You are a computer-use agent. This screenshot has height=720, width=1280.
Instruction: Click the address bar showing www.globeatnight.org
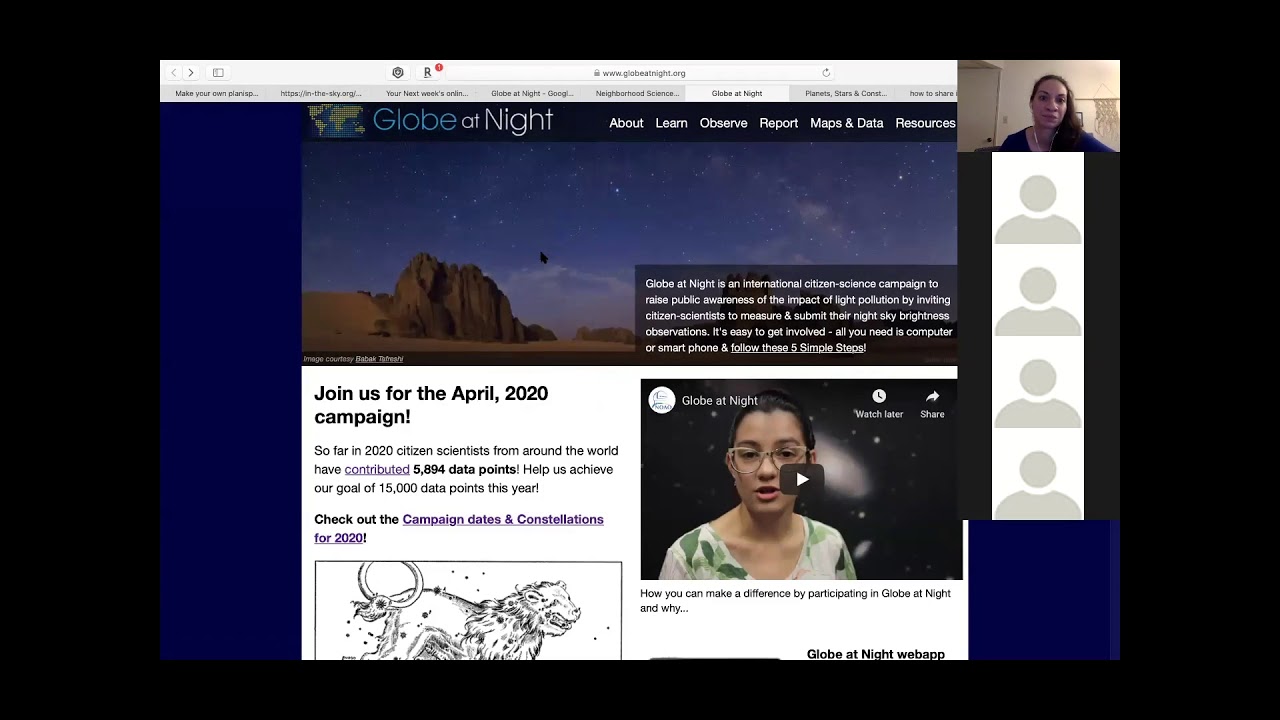640,73
